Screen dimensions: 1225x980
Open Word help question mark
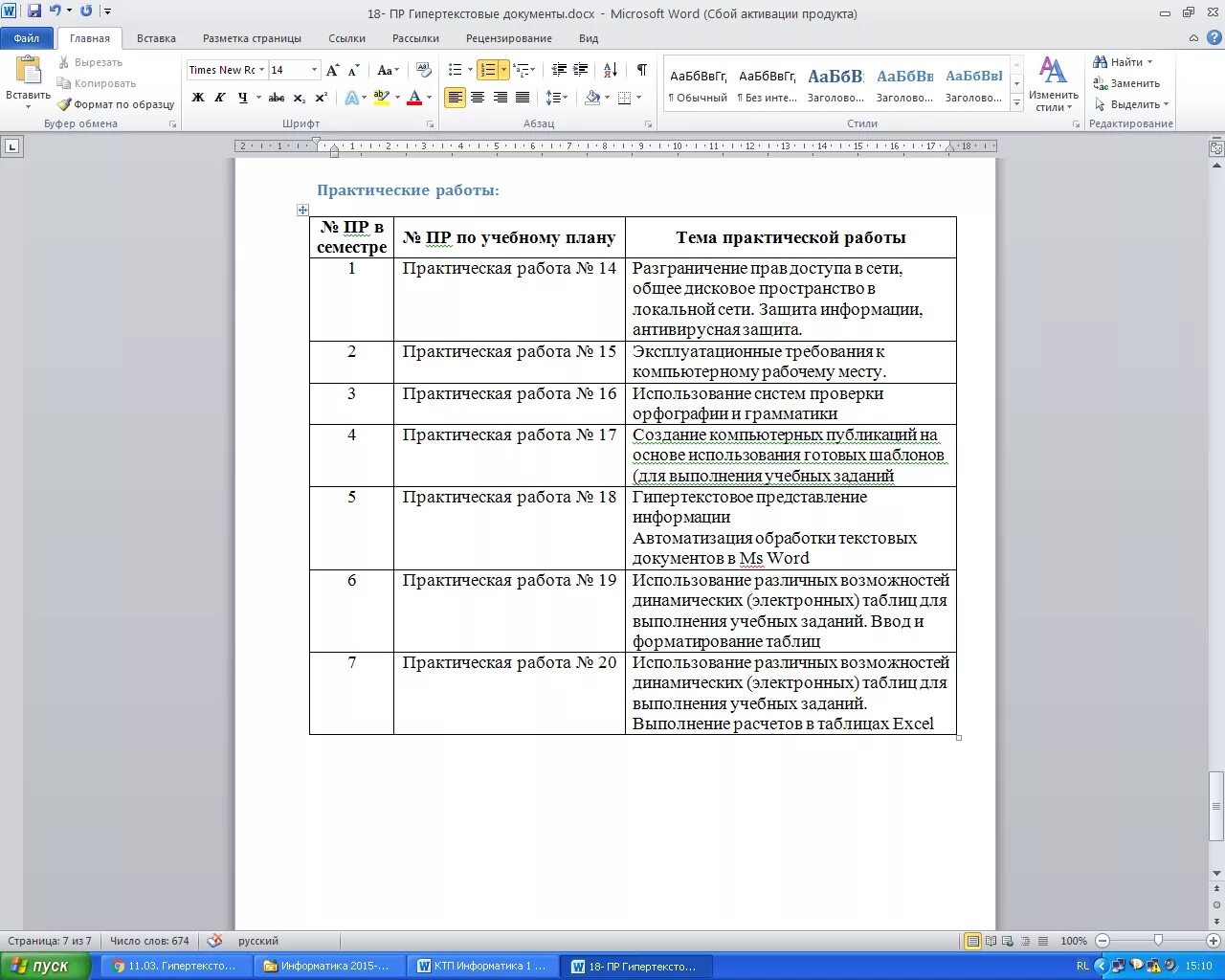pos(1213,38)
